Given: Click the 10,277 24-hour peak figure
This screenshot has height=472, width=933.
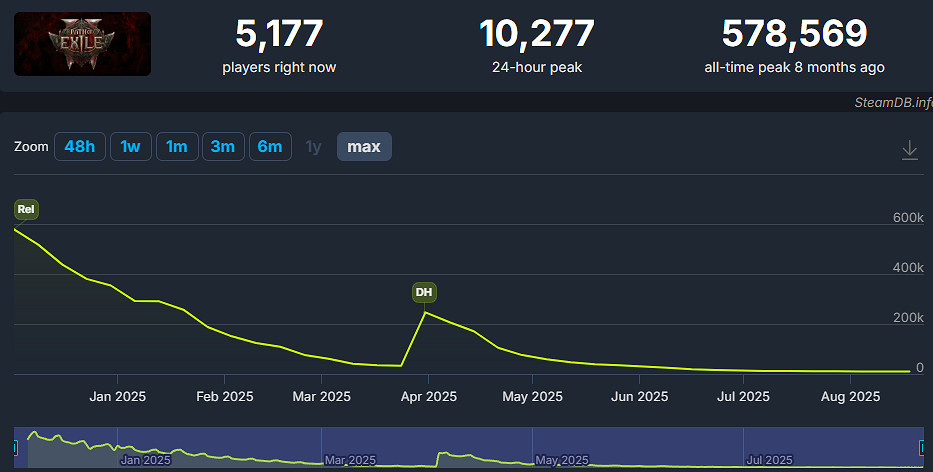Looking at the screenshot, I should pyautogui.click(x=537, y=34).
